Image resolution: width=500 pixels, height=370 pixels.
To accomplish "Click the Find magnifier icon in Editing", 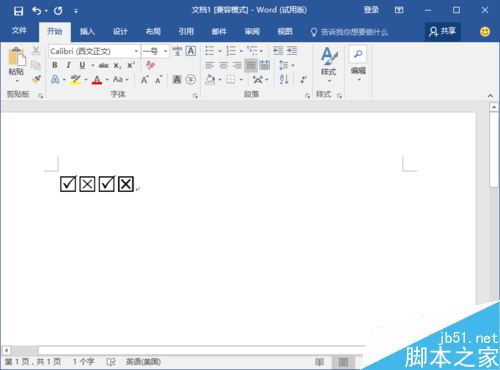I will pyautogui.click(x=358, y=54).
